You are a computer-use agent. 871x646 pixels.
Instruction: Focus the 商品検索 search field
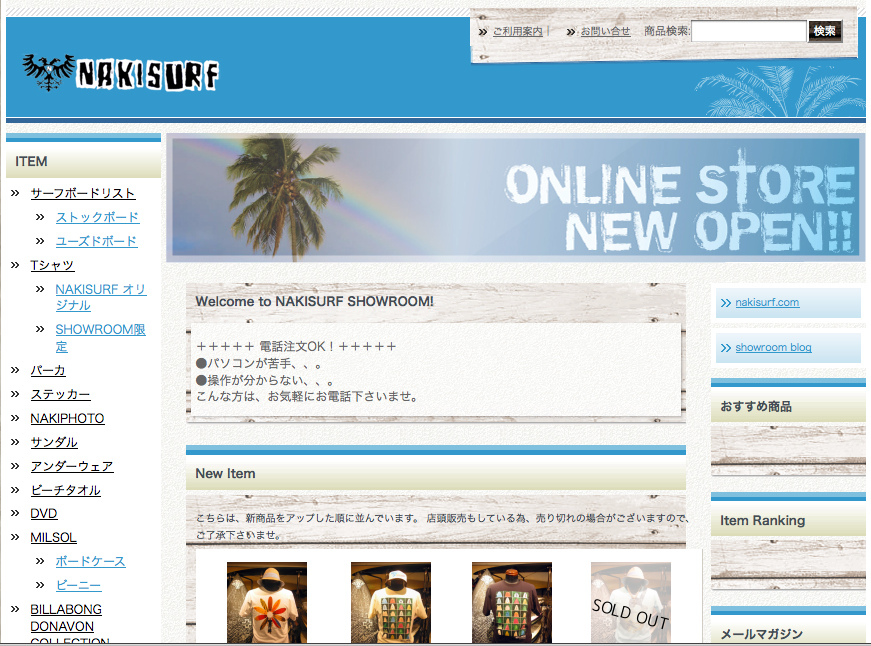coord(748,31)
